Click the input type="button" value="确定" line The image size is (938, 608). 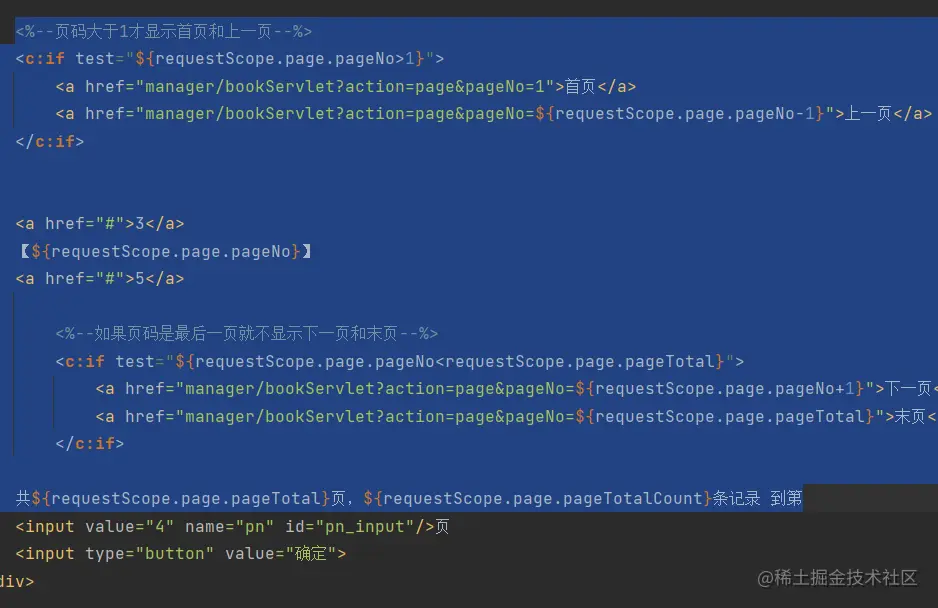181,554
